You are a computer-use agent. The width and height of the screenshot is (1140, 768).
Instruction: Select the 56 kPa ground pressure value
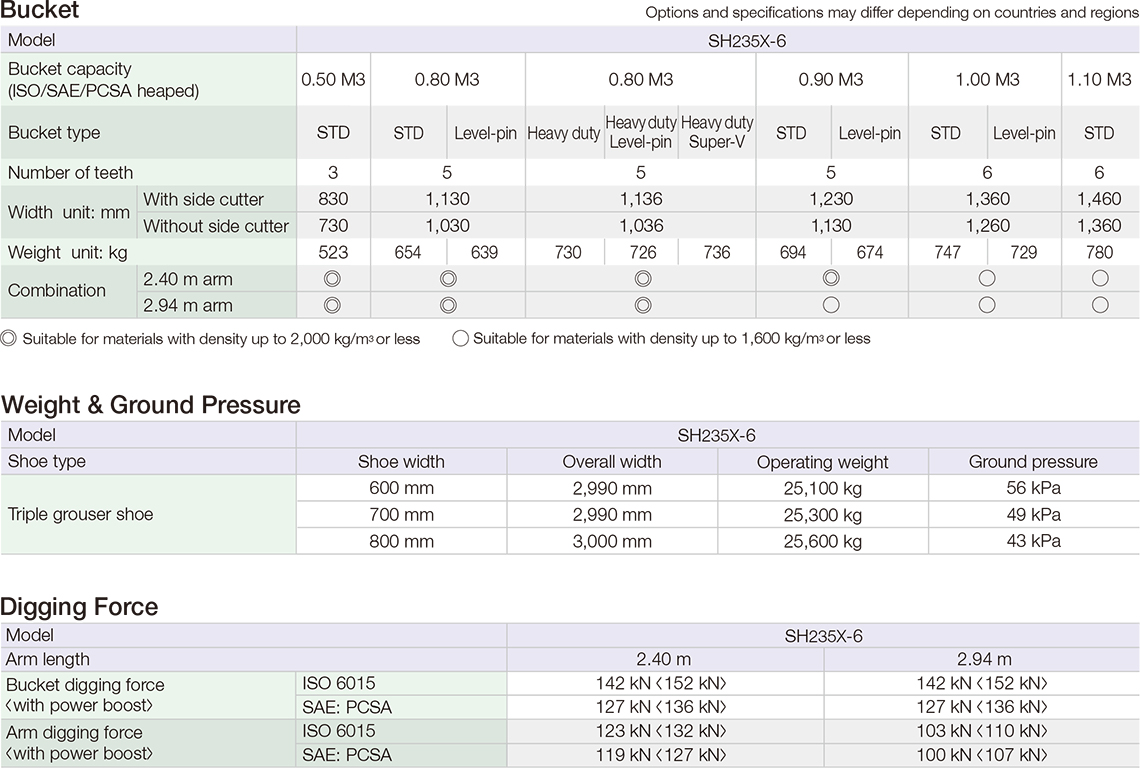click(x=1033, y=489)
